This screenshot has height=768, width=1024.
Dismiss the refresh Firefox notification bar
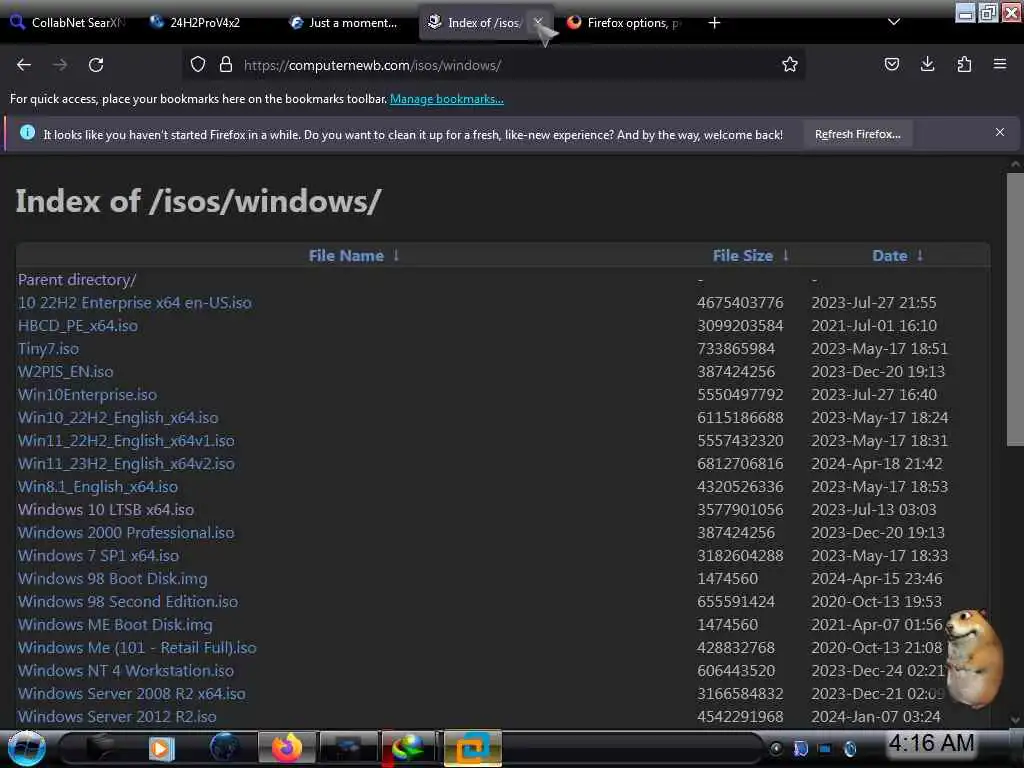click(x=1000, y=133)
